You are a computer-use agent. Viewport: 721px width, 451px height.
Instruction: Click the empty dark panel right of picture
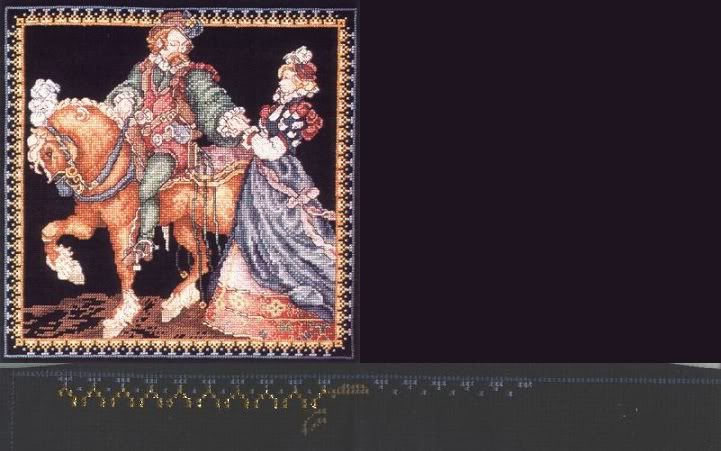click(540, 180)
